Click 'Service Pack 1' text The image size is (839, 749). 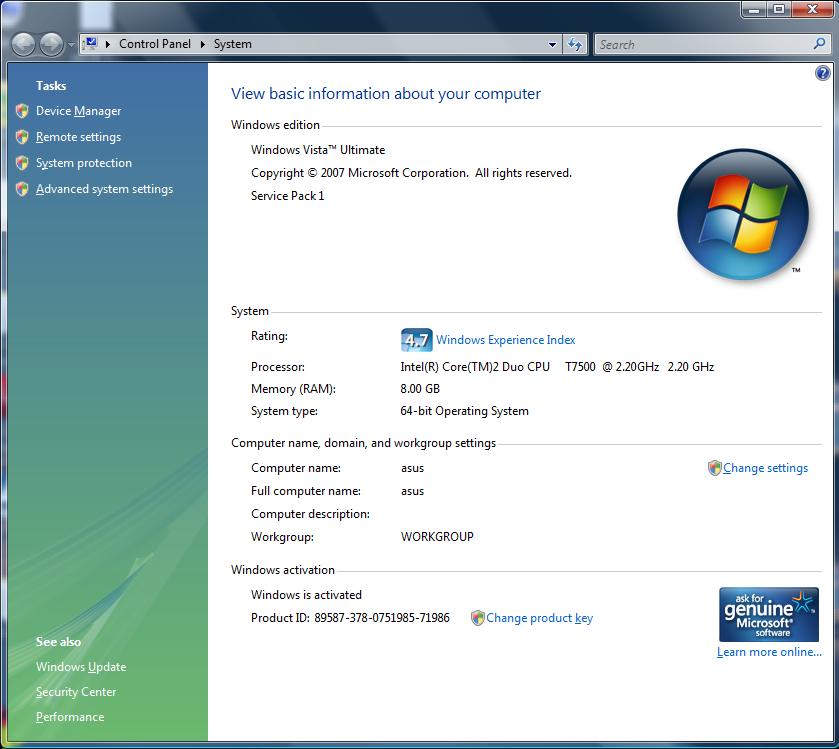coord(287,196)
